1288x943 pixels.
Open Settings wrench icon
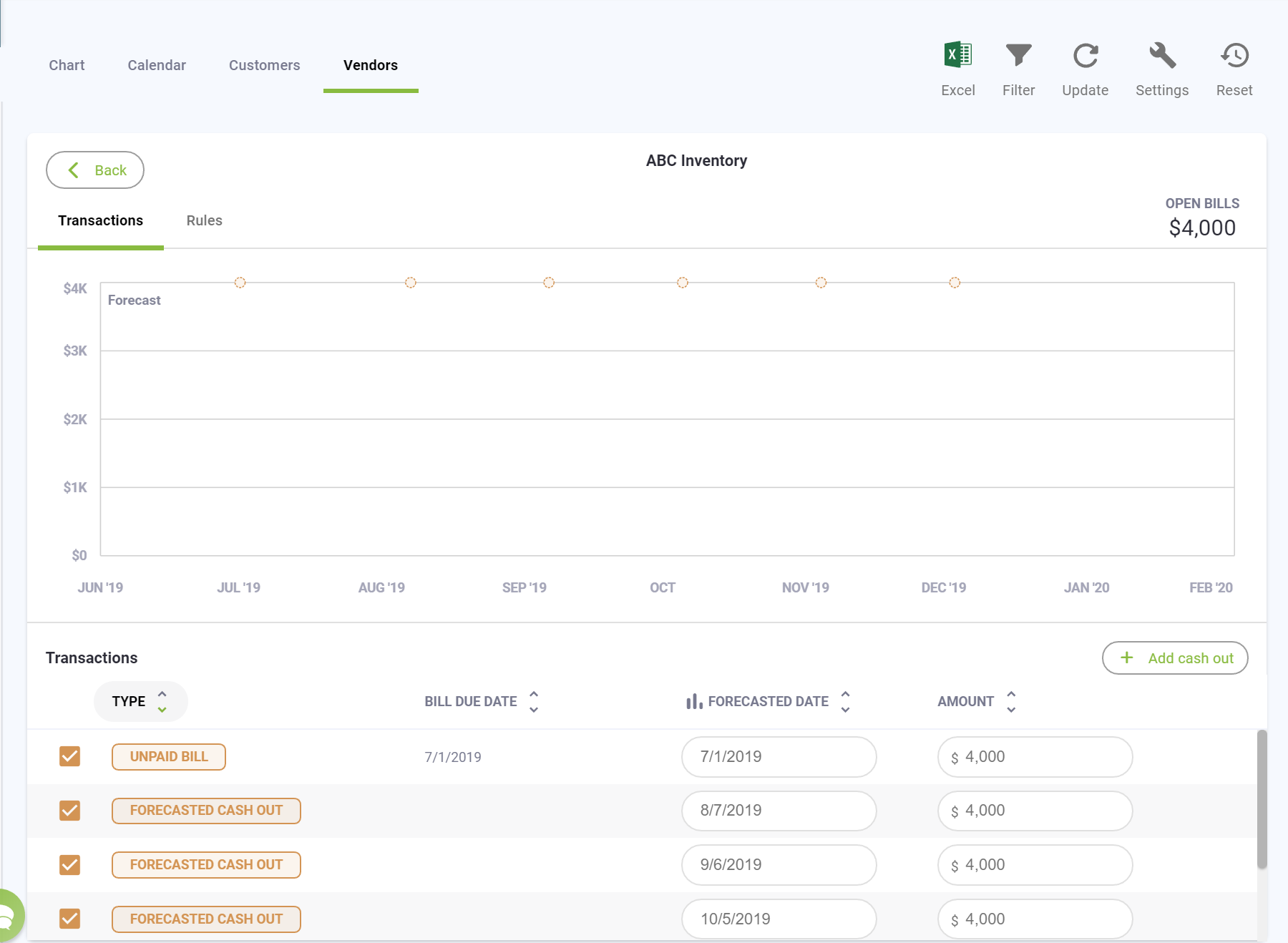coord(1162,55)
